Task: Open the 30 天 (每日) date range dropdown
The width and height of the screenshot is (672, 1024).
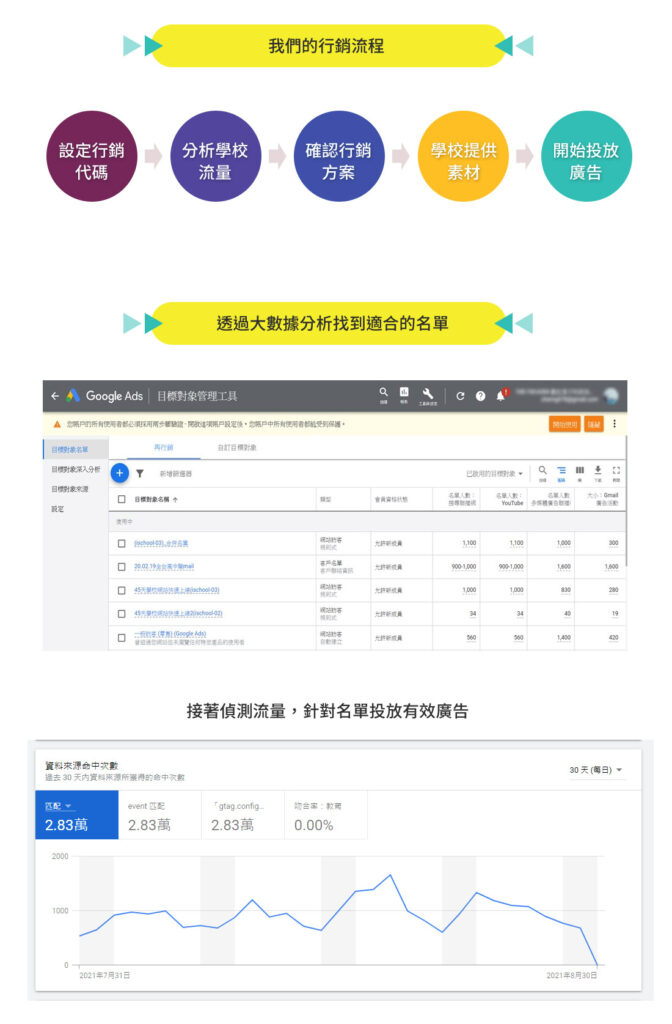Action: click(x=596, y=770)
